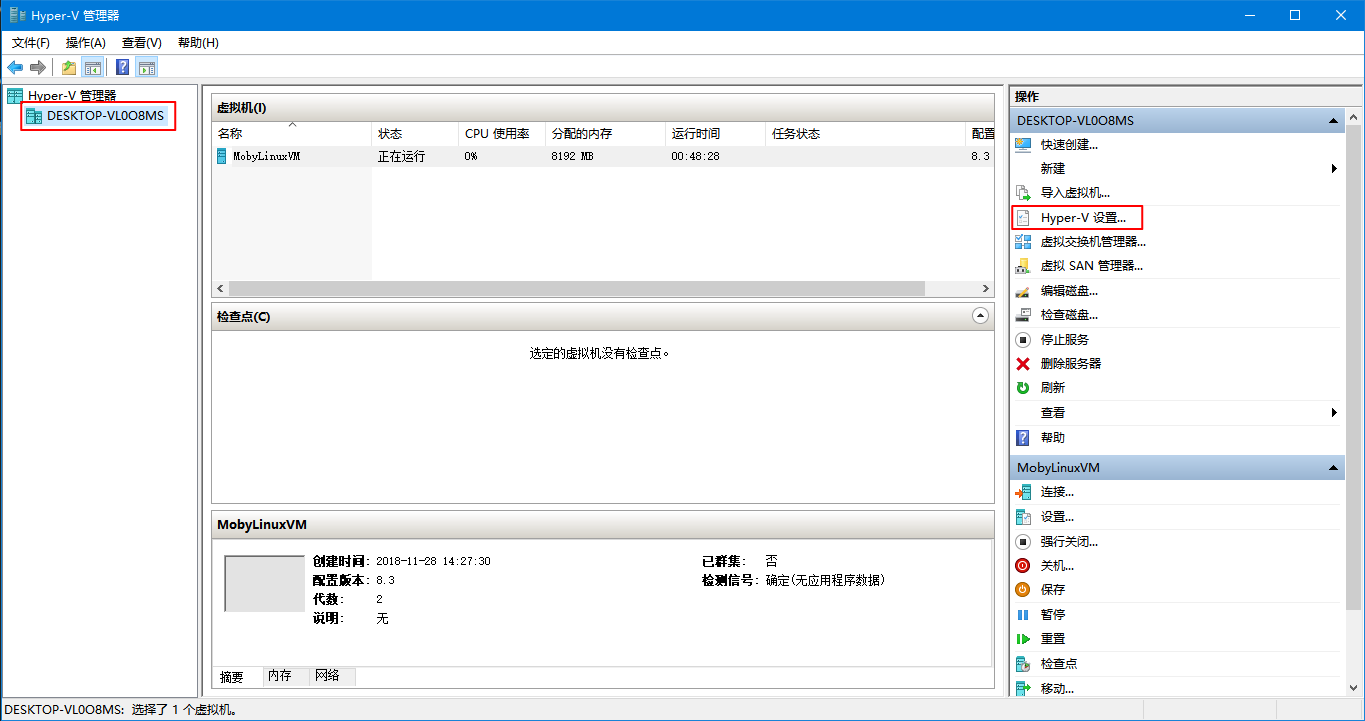Click the 编辑磁盘 icon
This screenshot has height=721, width=1365.
click(1023, 291)
